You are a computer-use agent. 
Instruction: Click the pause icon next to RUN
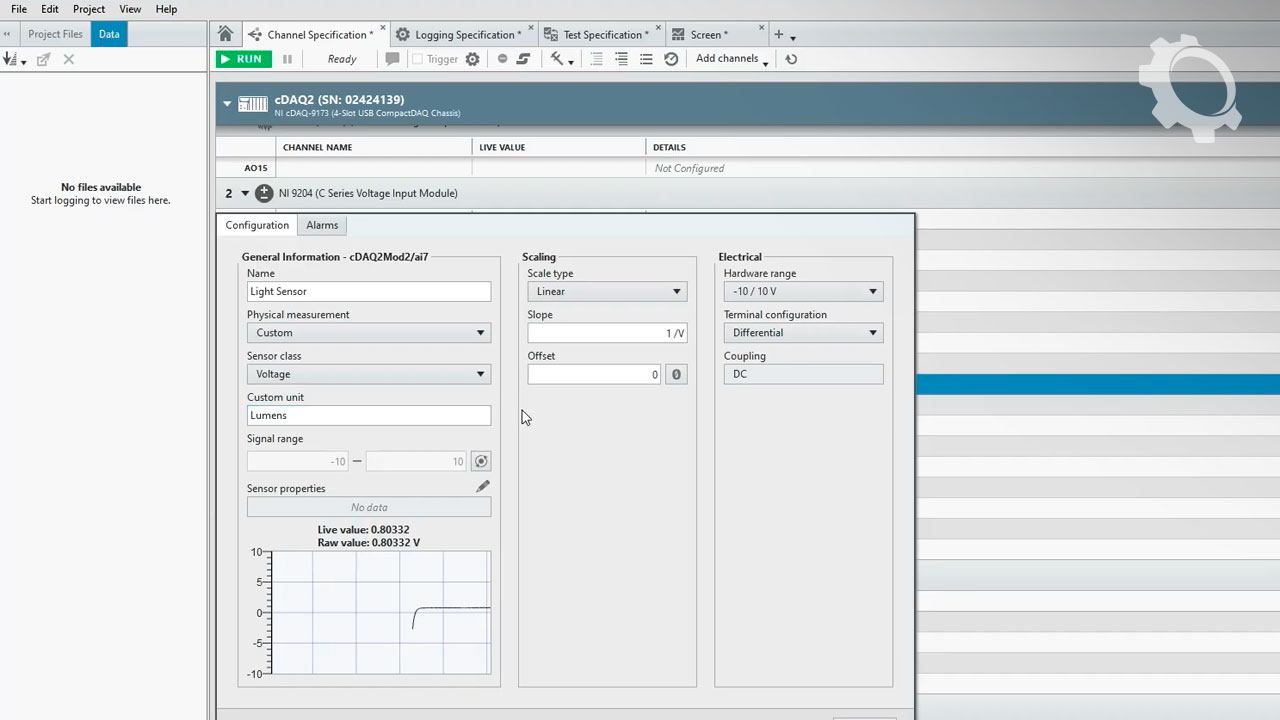[287, 59]
